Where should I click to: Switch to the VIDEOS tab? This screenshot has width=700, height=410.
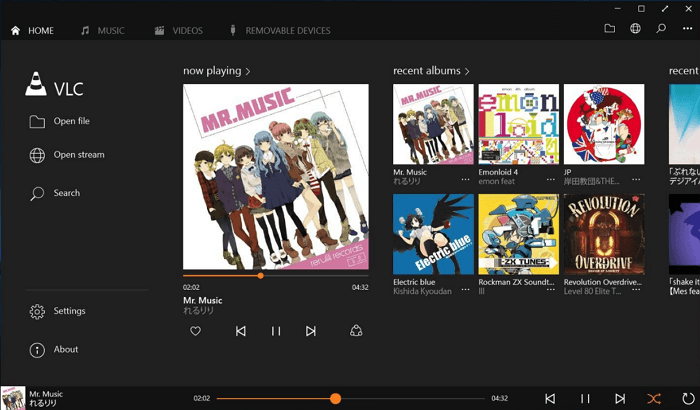coord(179,30)
